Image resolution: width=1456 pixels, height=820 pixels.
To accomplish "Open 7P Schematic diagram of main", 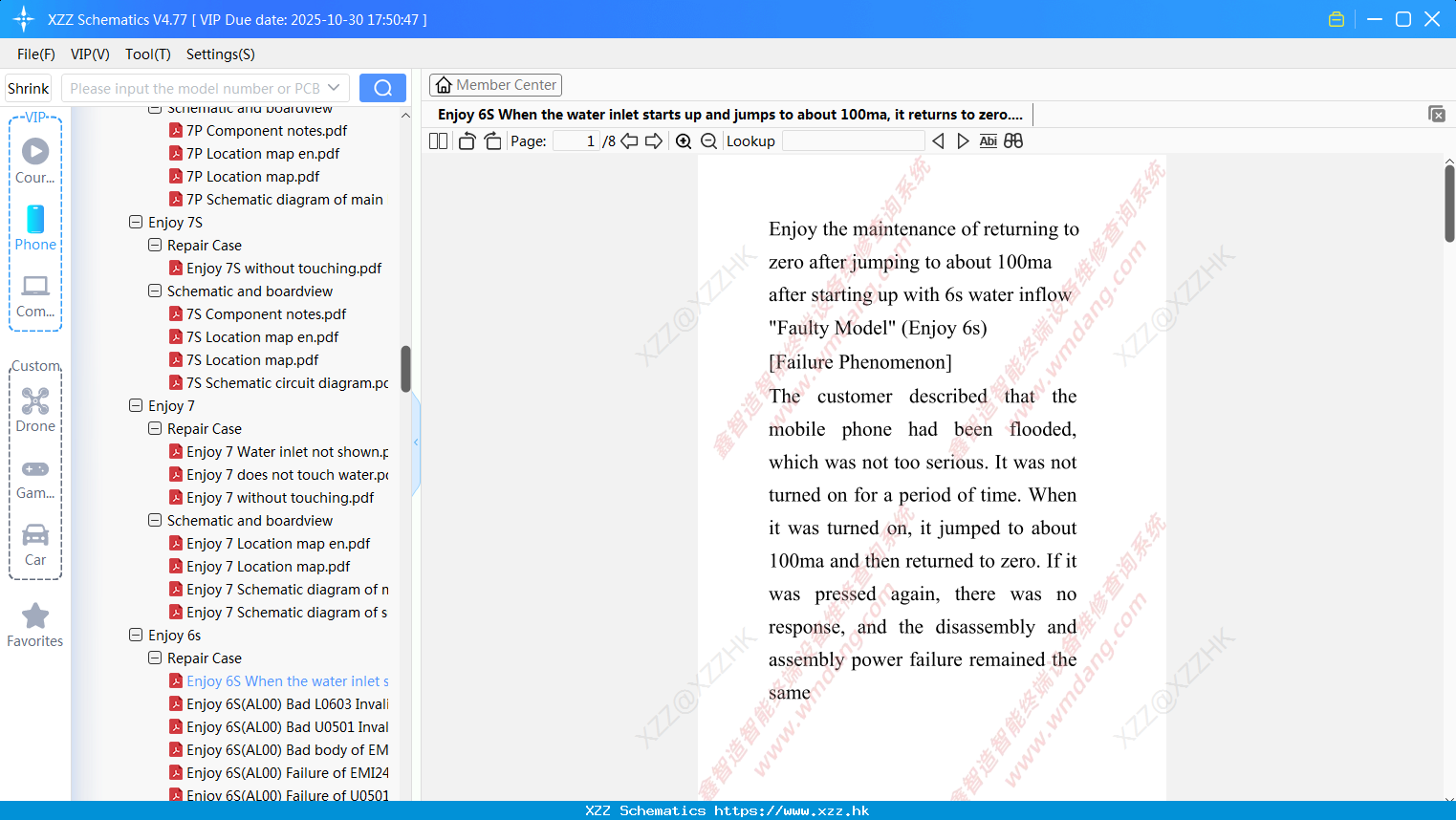I will click(x=285, y=199).
